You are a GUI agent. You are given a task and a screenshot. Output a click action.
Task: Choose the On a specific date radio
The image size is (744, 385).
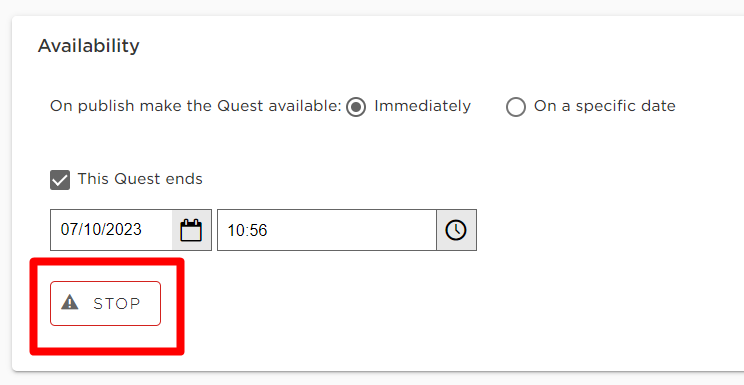[516, 106]
